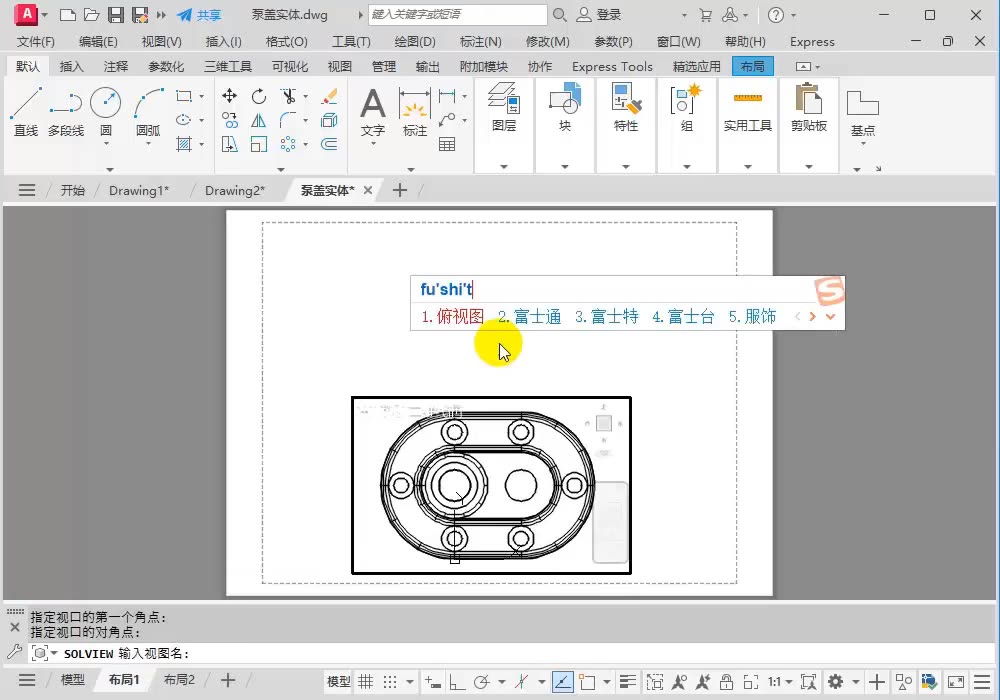Viewport: 1000px width, 700px height.
Task: Toggle grid display in status bar
Action: click(366, 679)
